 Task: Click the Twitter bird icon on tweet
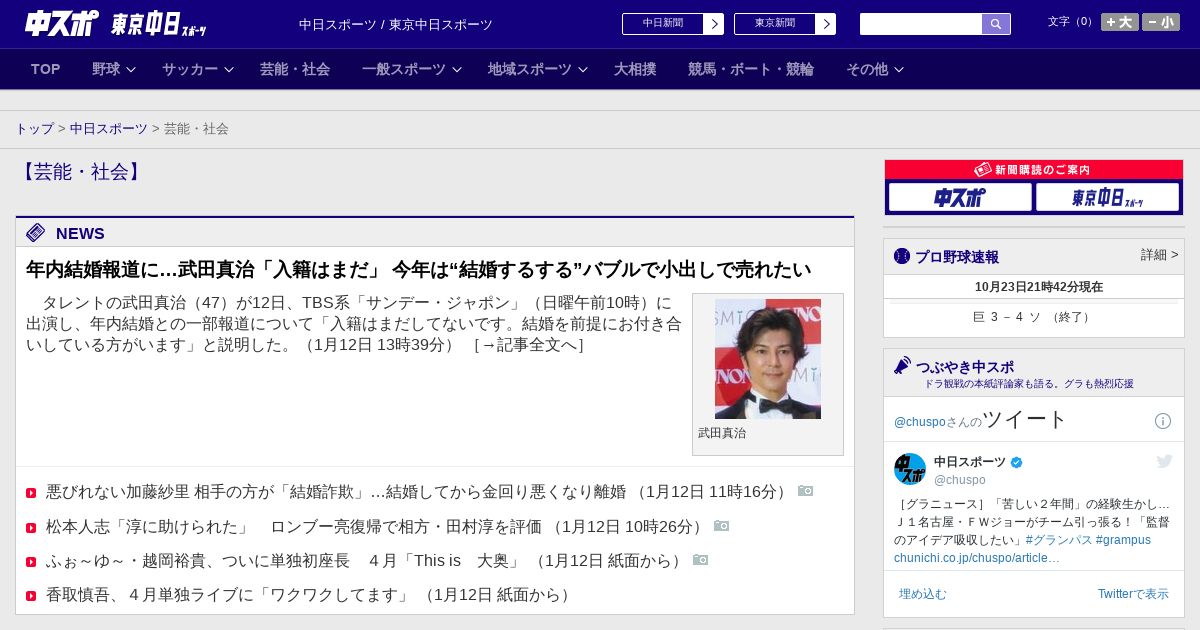pos(1164,461)
